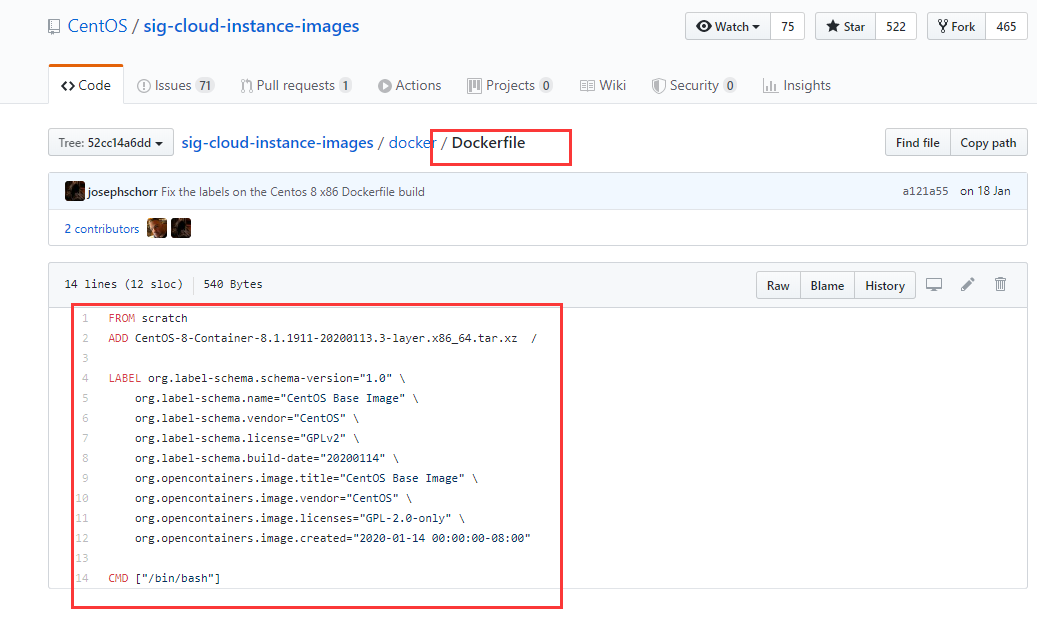View the 522 stargazers count
Image resolution: width=1037 pixels, height=622 pixels.
[895, 26]
